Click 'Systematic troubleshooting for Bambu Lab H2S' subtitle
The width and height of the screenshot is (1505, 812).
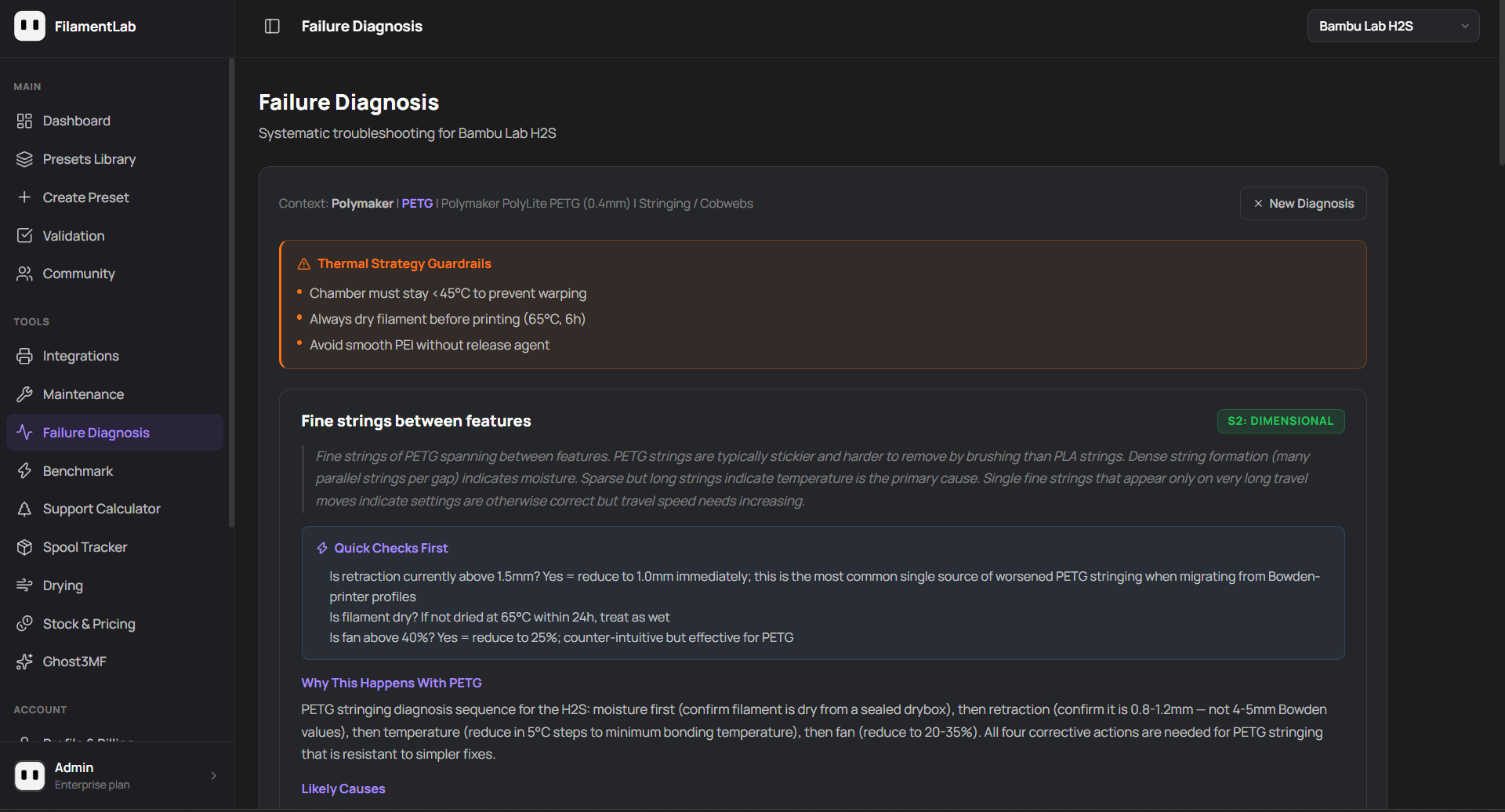pyautogui.click(x=408, y=133)
